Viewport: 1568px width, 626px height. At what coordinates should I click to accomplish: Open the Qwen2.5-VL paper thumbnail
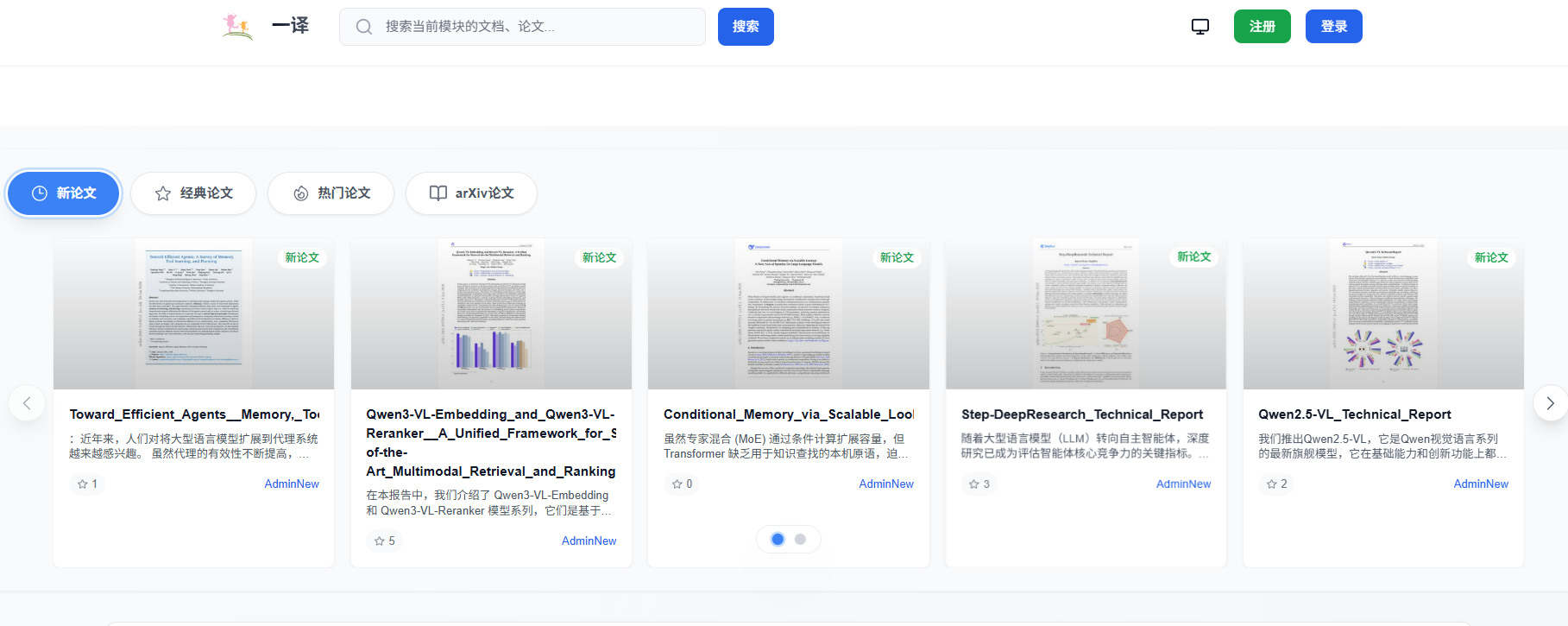[1383, 313]
